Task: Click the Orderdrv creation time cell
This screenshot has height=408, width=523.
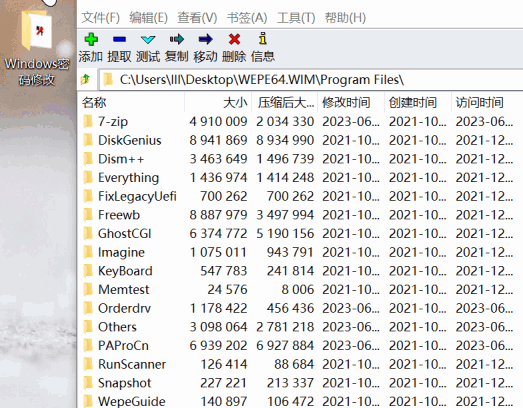Action: click(x=418, y=308)
